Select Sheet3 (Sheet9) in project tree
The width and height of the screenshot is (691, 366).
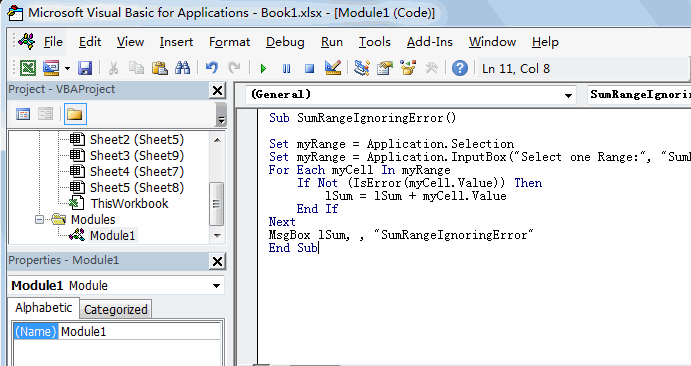pyautogui.click(x=137, y=155)
